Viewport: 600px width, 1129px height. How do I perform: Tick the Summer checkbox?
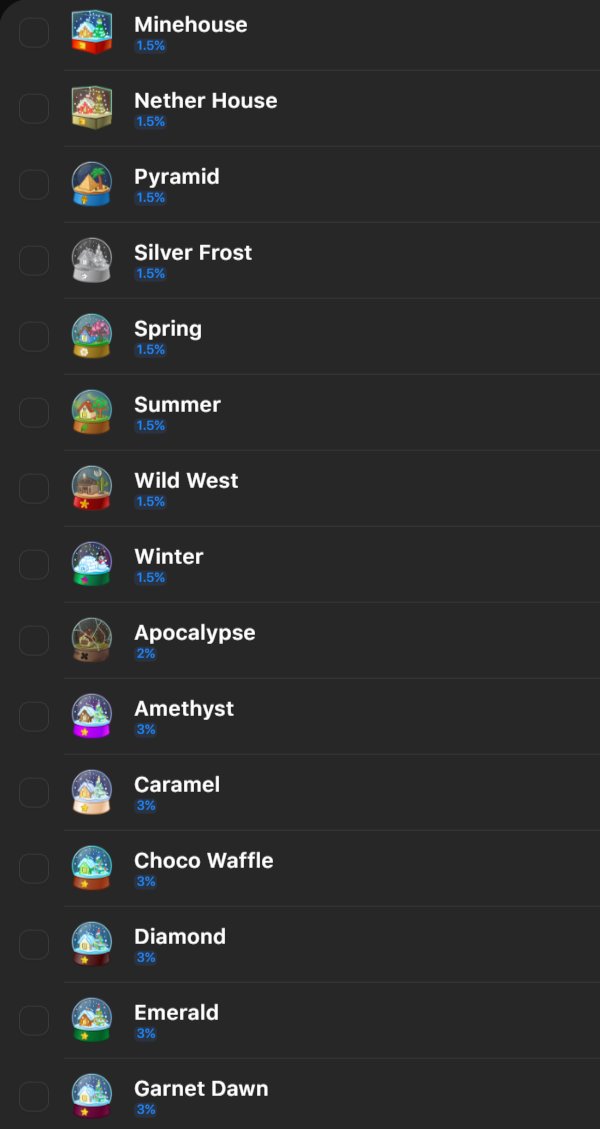(x=34, y=412)
